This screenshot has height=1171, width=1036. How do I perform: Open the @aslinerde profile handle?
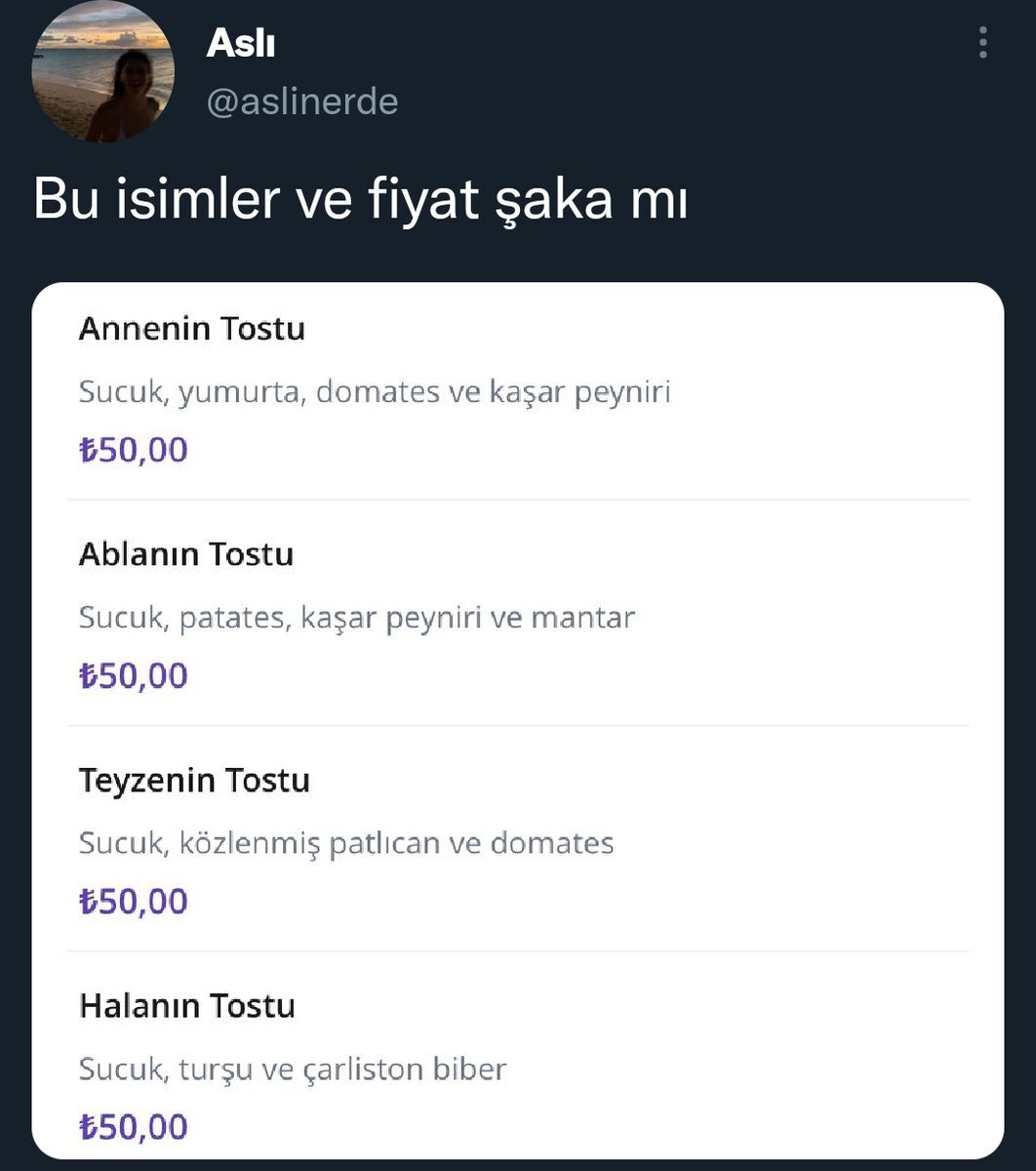(x=302, y=101)
